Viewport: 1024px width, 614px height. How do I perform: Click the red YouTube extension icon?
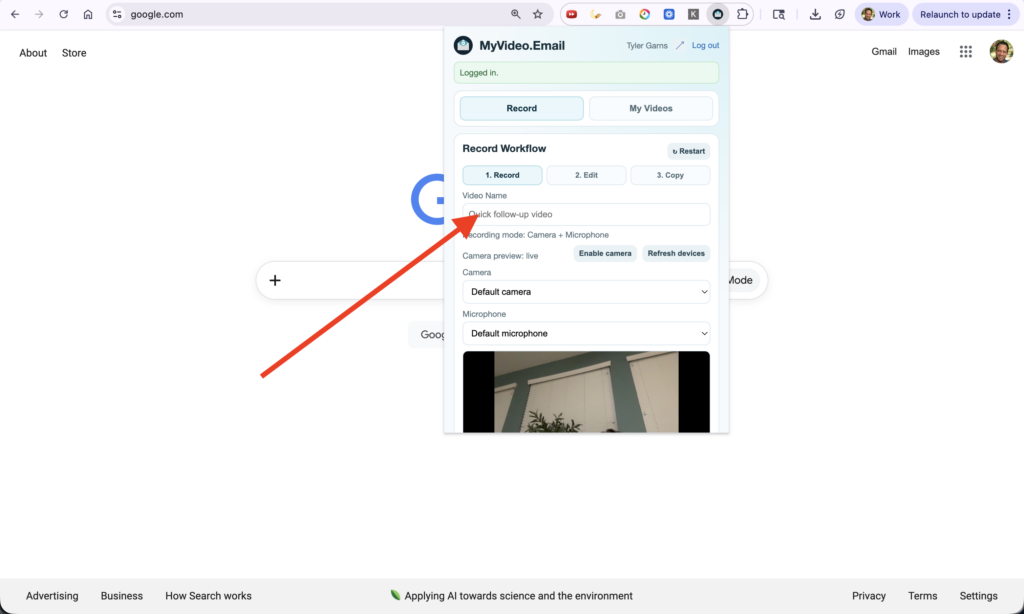click(x=572, y=15)
